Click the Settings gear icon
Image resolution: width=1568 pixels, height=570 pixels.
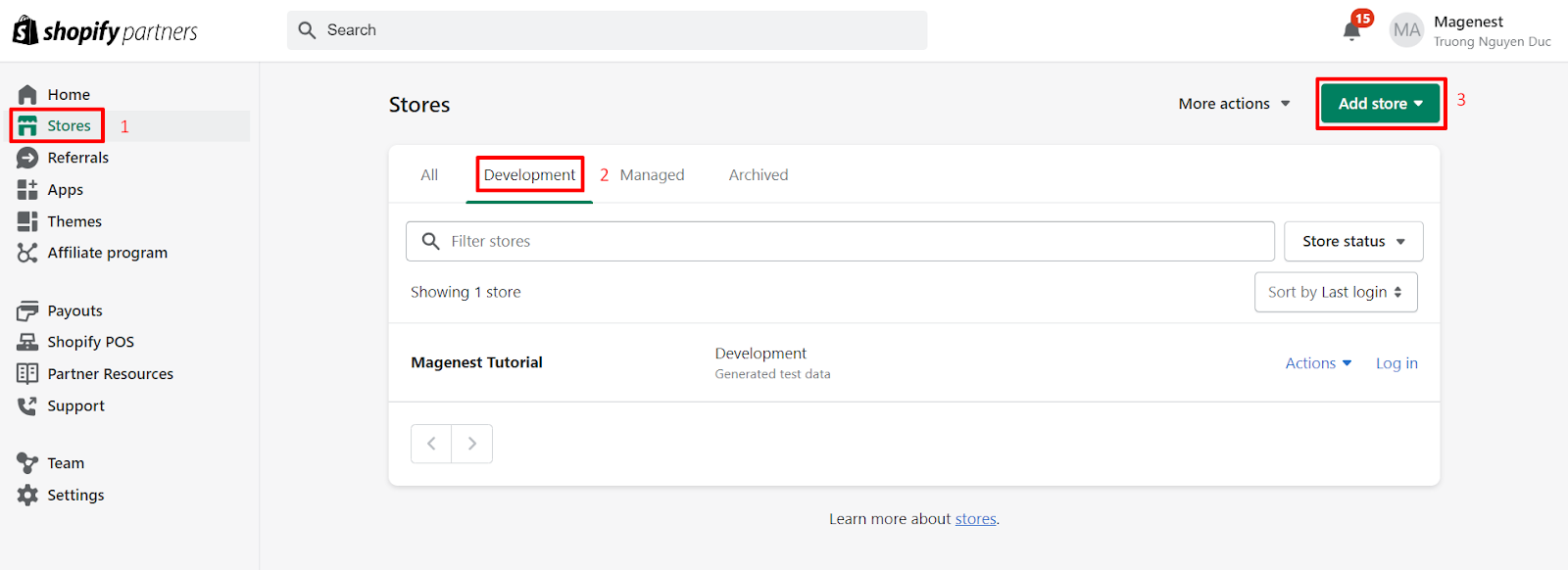(27, 495)
